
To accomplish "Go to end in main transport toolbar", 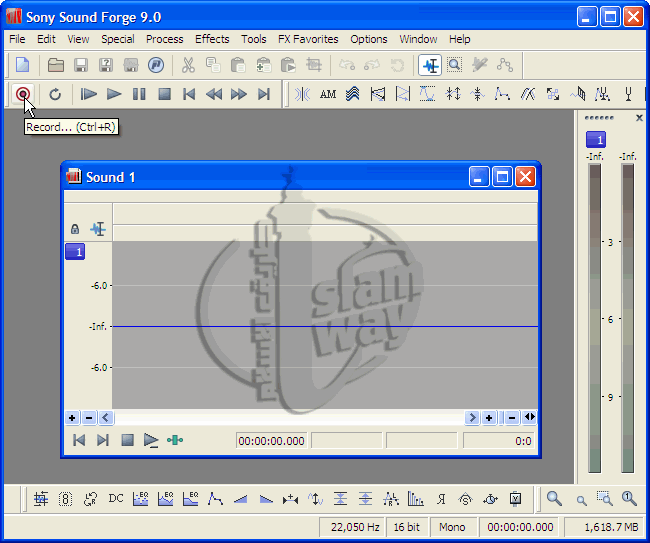I will coord(264,94).
